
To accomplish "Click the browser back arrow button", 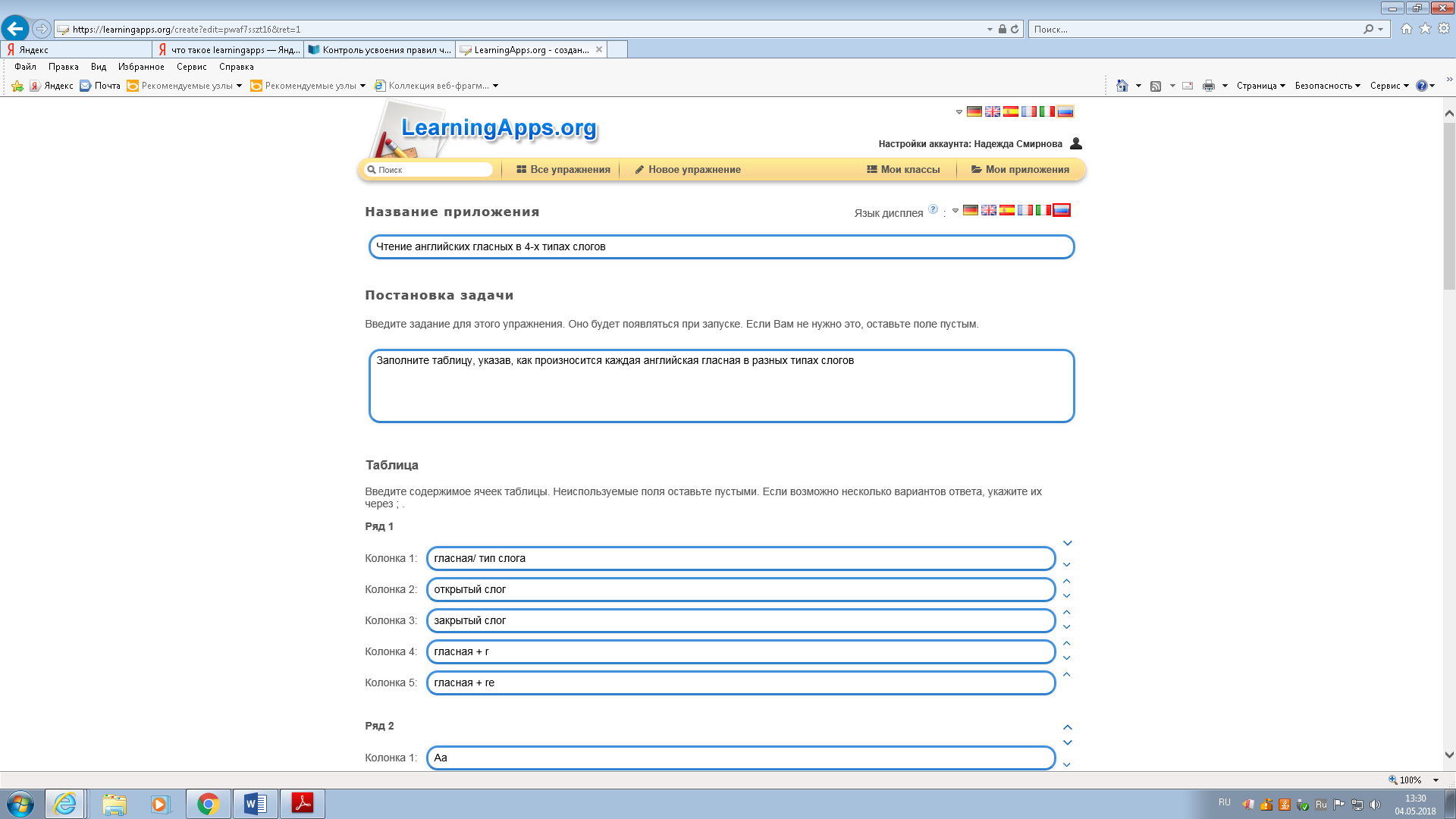I will coord(15,29).
